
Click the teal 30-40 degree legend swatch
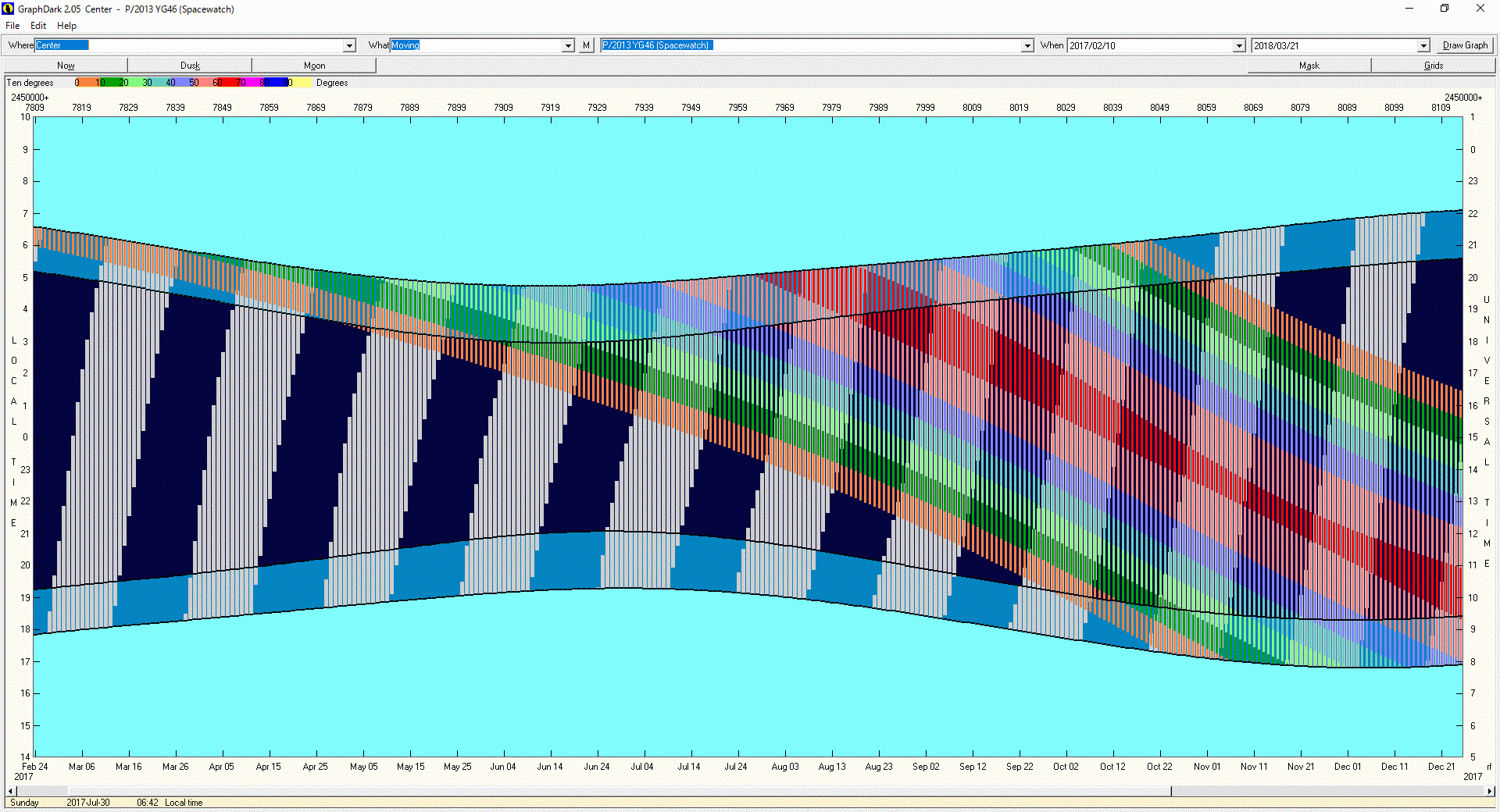pyautogui.click(x=158, y=82)
